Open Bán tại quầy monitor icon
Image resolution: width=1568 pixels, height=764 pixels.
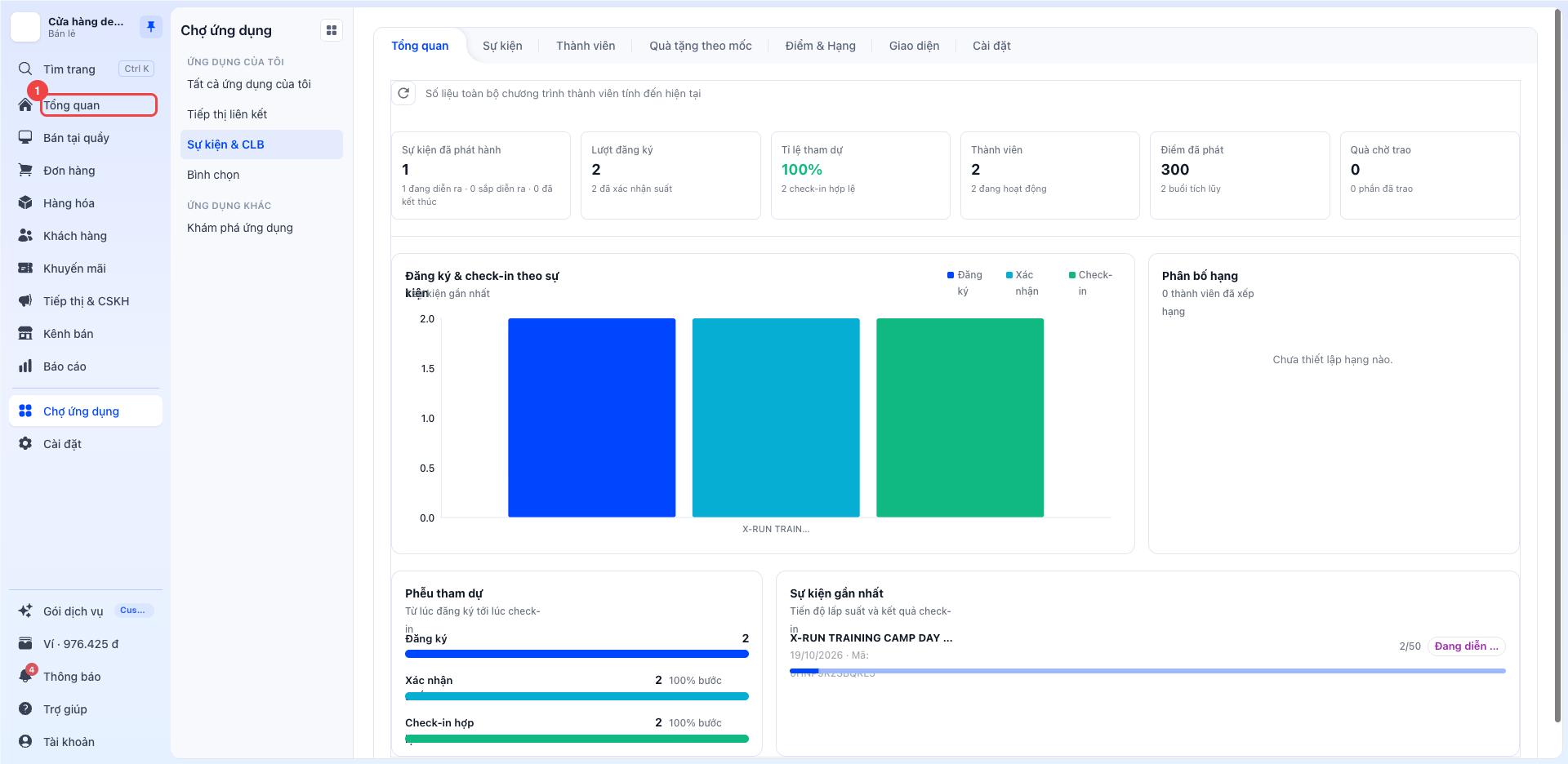25,137
